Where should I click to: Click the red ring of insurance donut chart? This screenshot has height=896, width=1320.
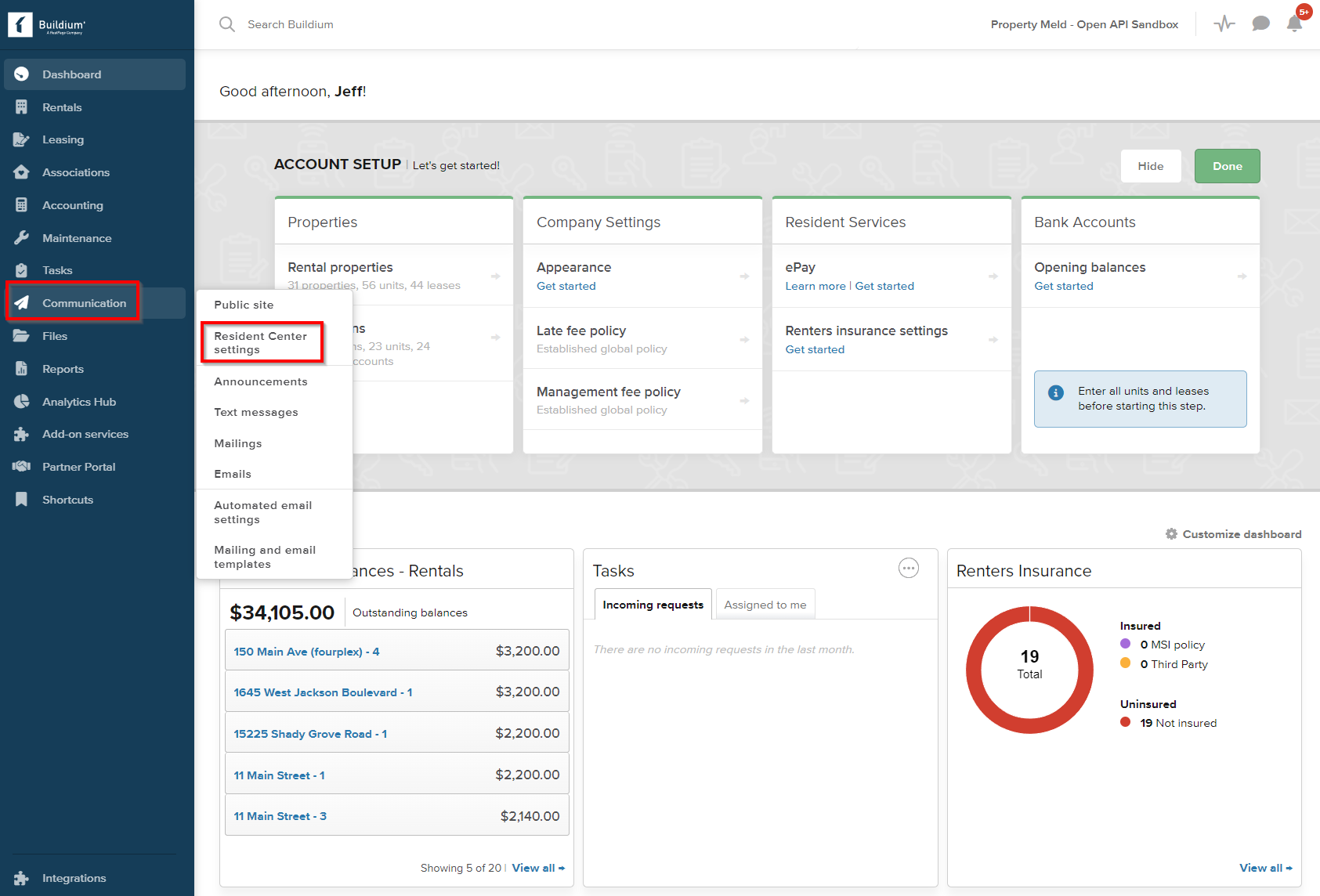tap(974, 670)
